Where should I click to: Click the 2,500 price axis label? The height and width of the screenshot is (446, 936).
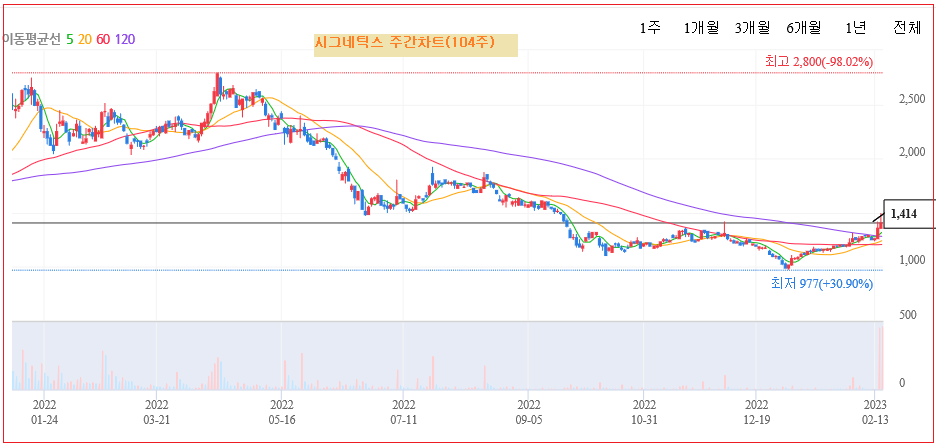click(912, 99)
